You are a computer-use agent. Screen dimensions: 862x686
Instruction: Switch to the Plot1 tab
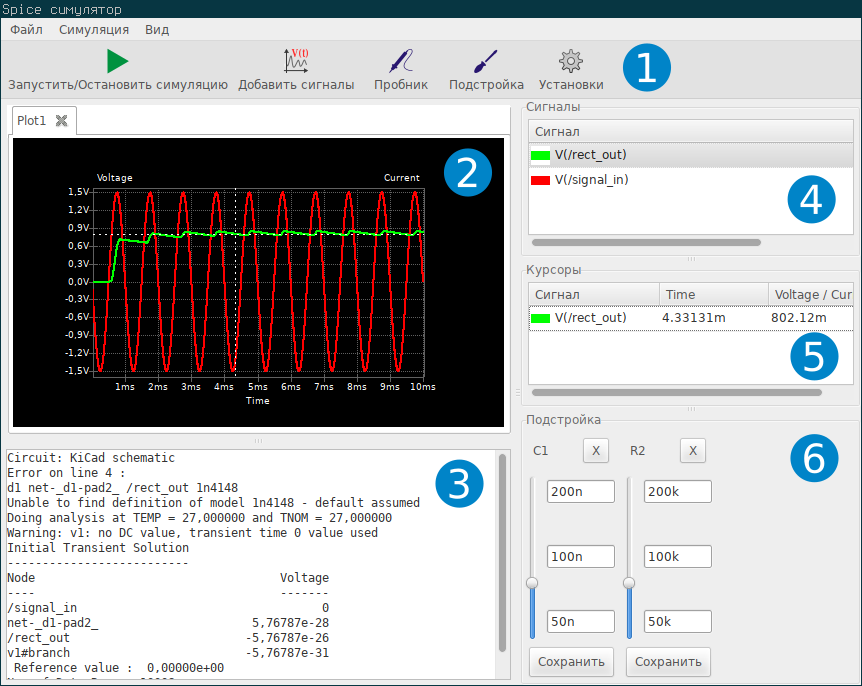pos(32,121)
